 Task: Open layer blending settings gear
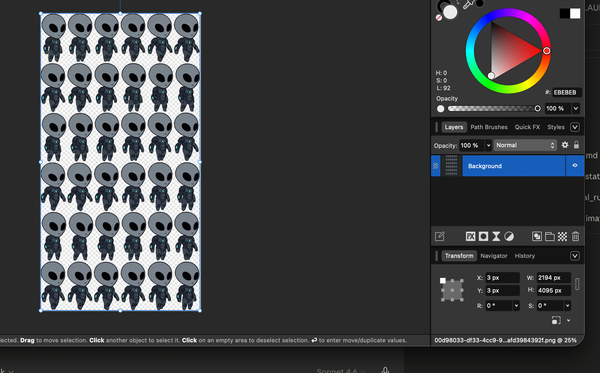point(565,145)
